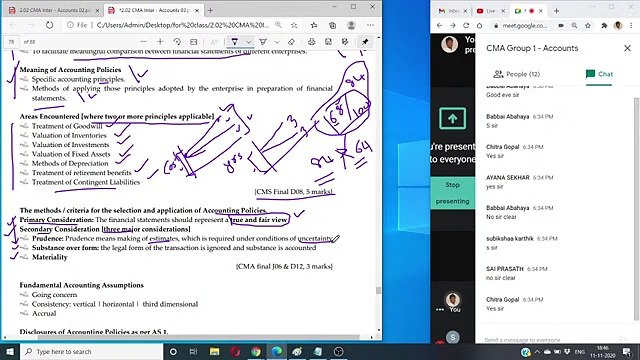
Task: Click the Edge address bar file path
Action: tap(182, 25)
